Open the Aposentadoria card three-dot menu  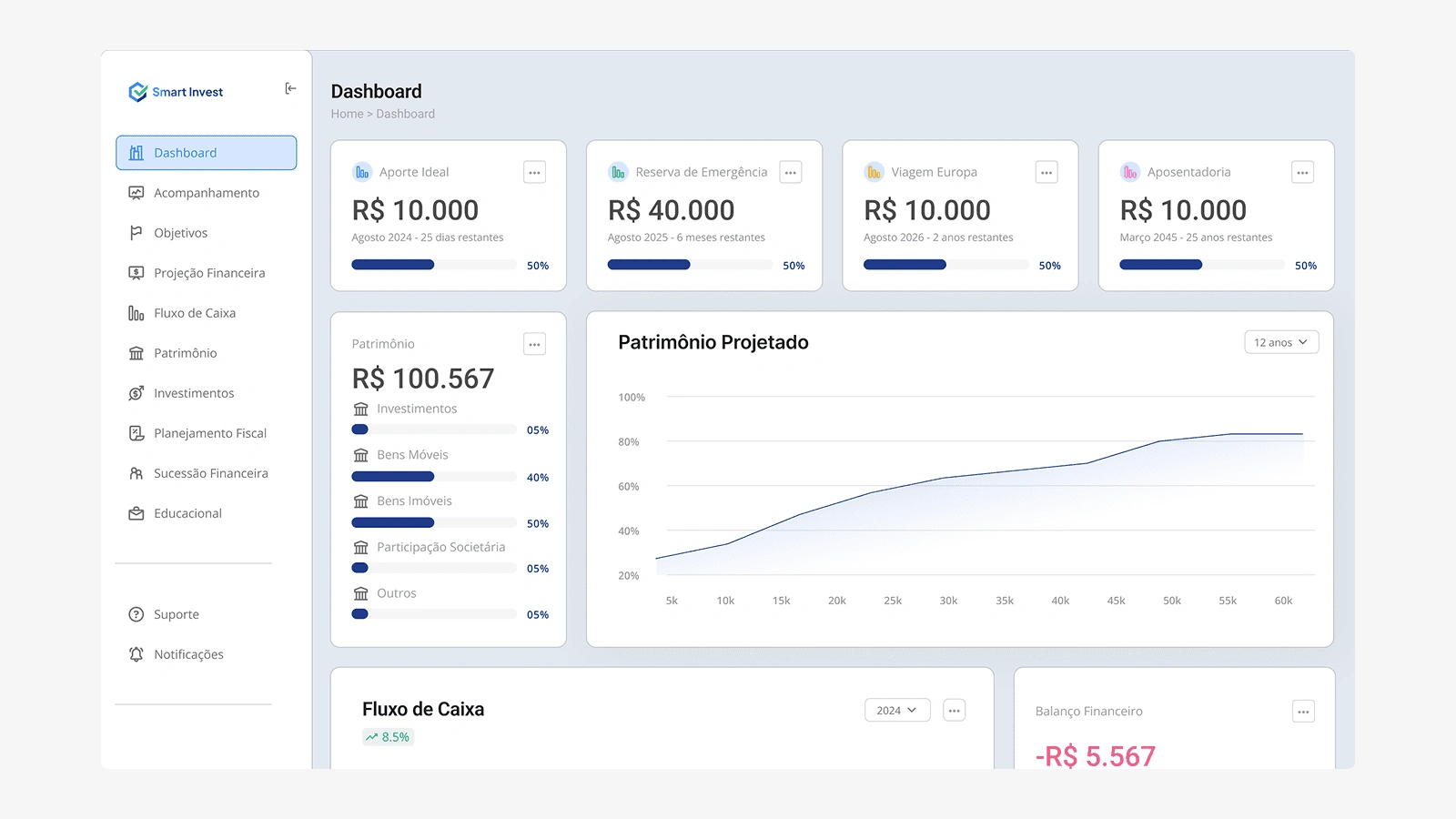(1302, 172)
